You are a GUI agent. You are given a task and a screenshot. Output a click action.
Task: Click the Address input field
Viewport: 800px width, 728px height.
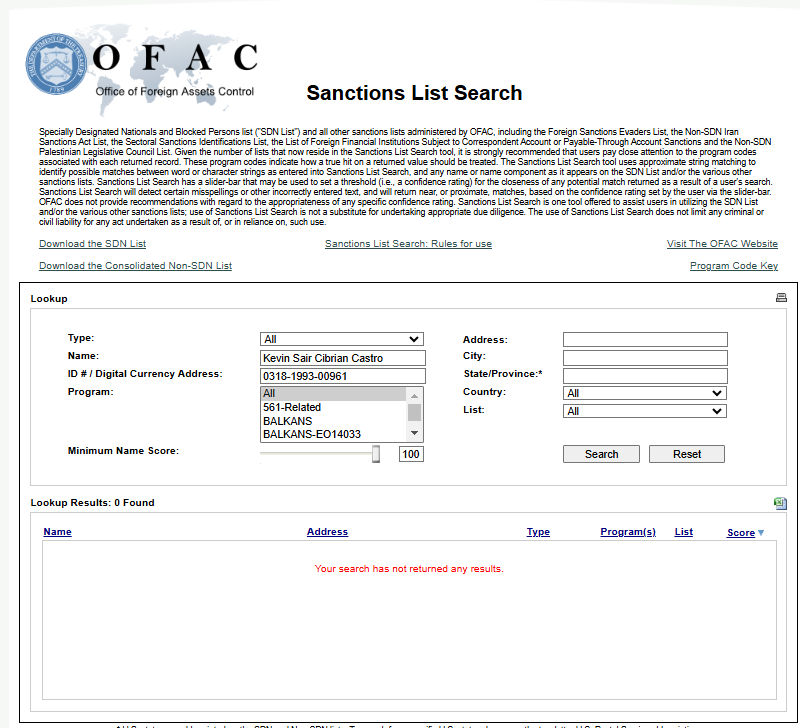point(644,340)
